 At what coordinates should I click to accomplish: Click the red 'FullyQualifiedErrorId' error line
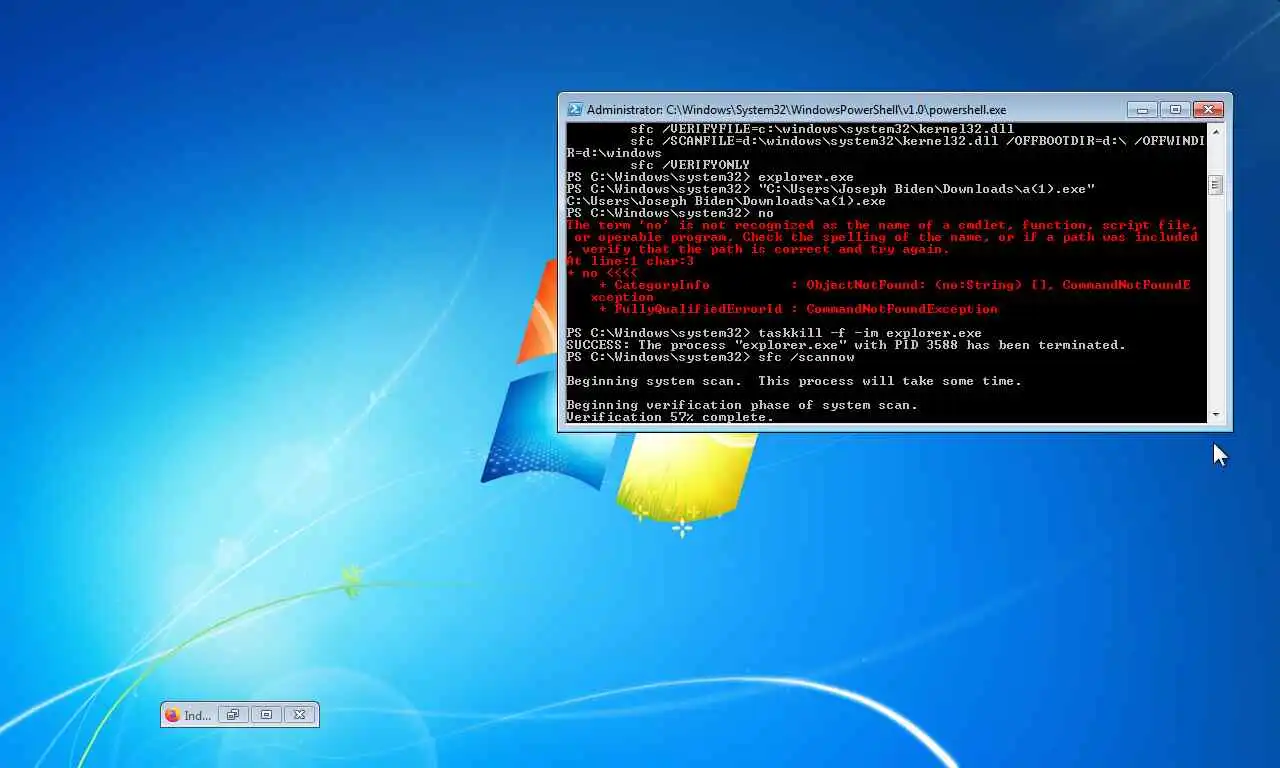click(798, 309)
